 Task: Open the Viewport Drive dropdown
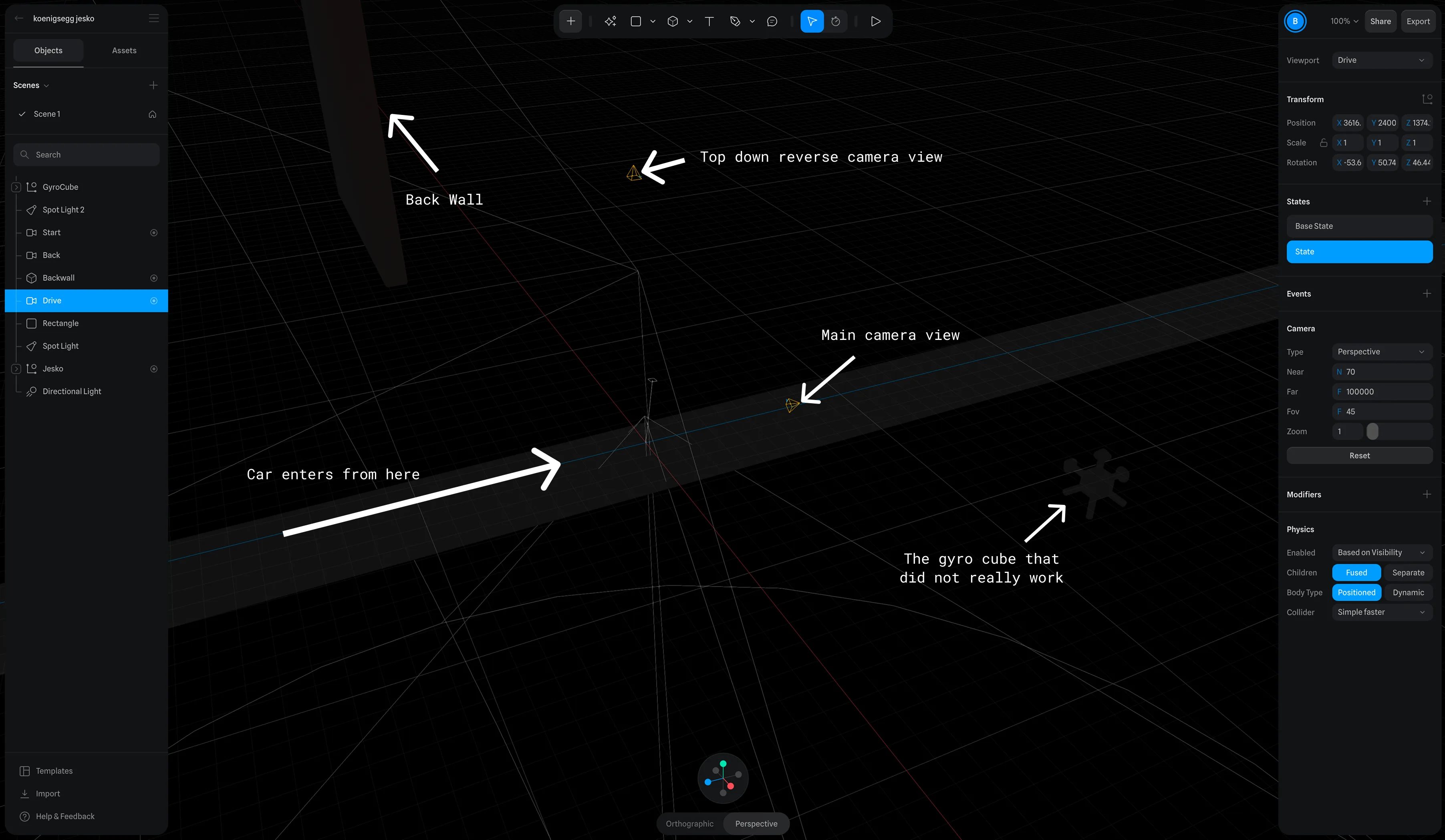tap(1382, 60)
